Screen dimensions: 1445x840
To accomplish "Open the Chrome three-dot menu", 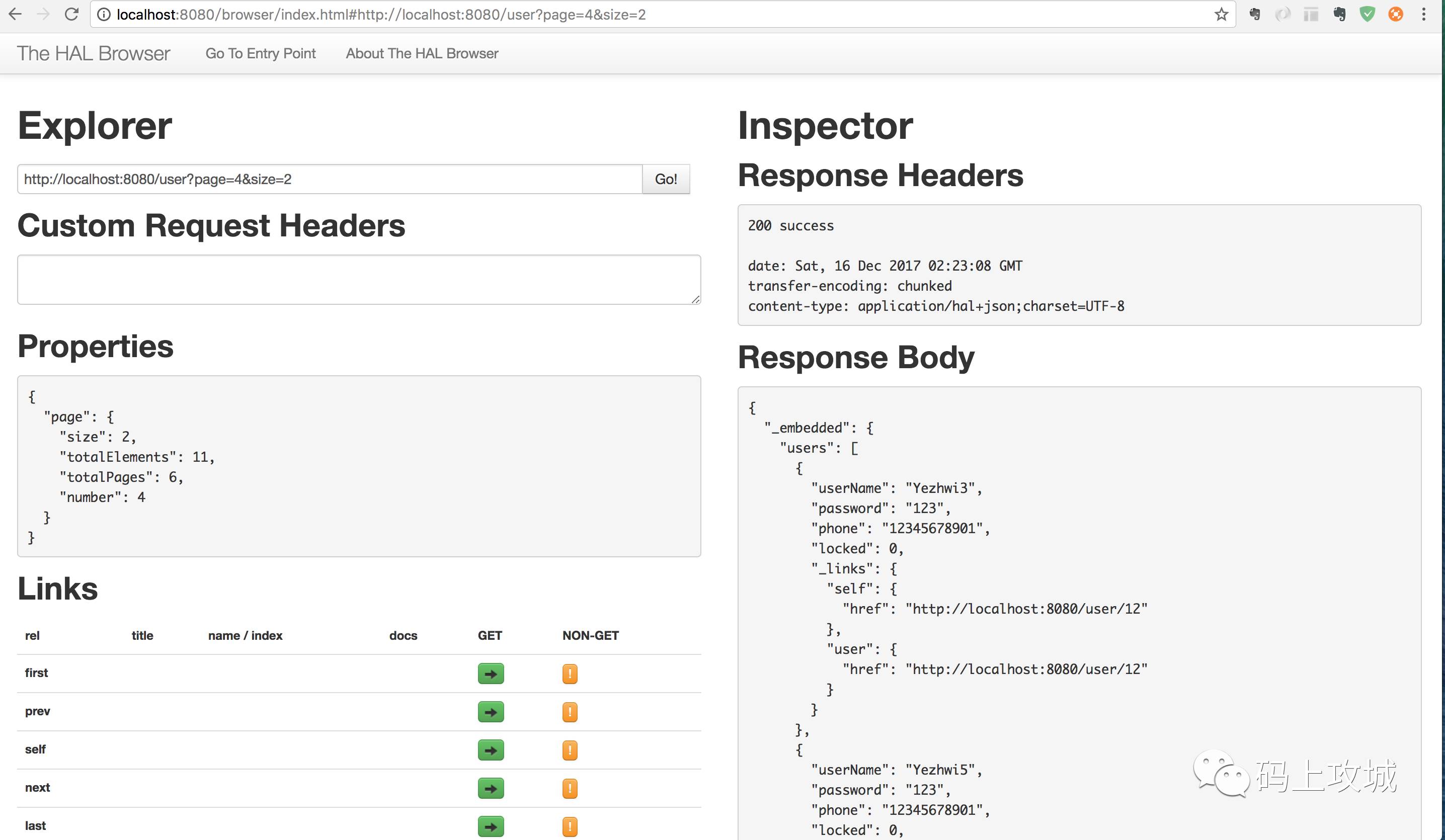I will (x=1424, y=14).
